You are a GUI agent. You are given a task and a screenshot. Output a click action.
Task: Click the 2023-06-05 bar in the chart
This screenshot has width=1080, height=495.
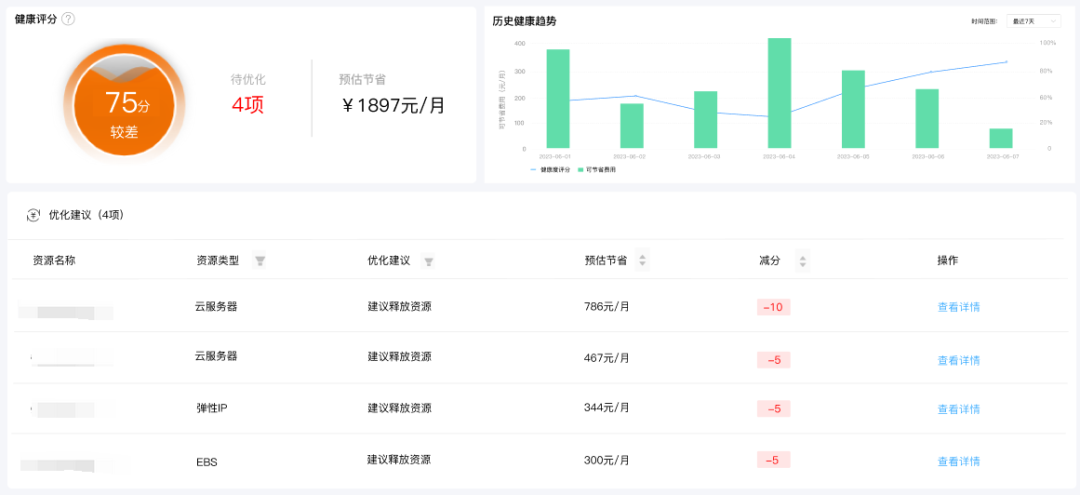853,109
